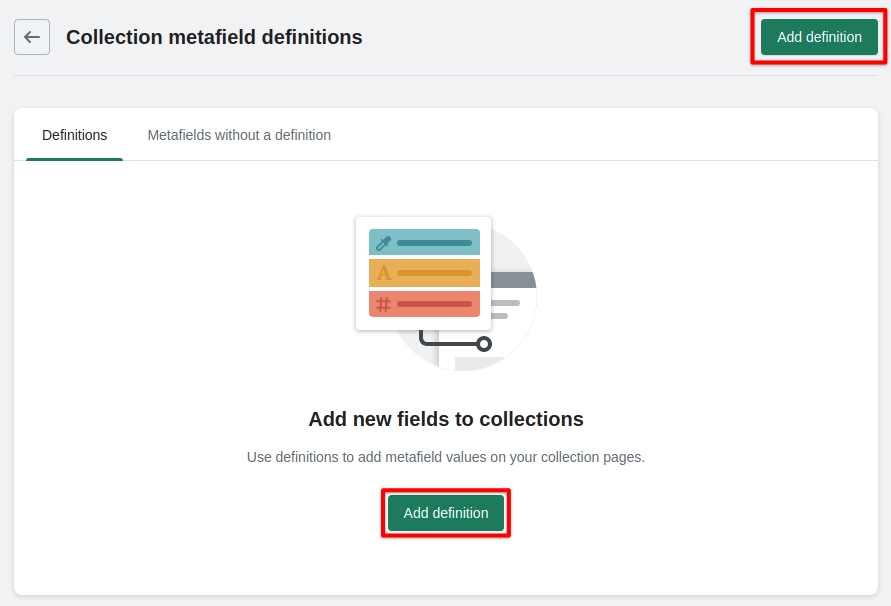Click the hash symbol icon in illustration
This screenshot has height=606, width=891.
click(383, 304)
